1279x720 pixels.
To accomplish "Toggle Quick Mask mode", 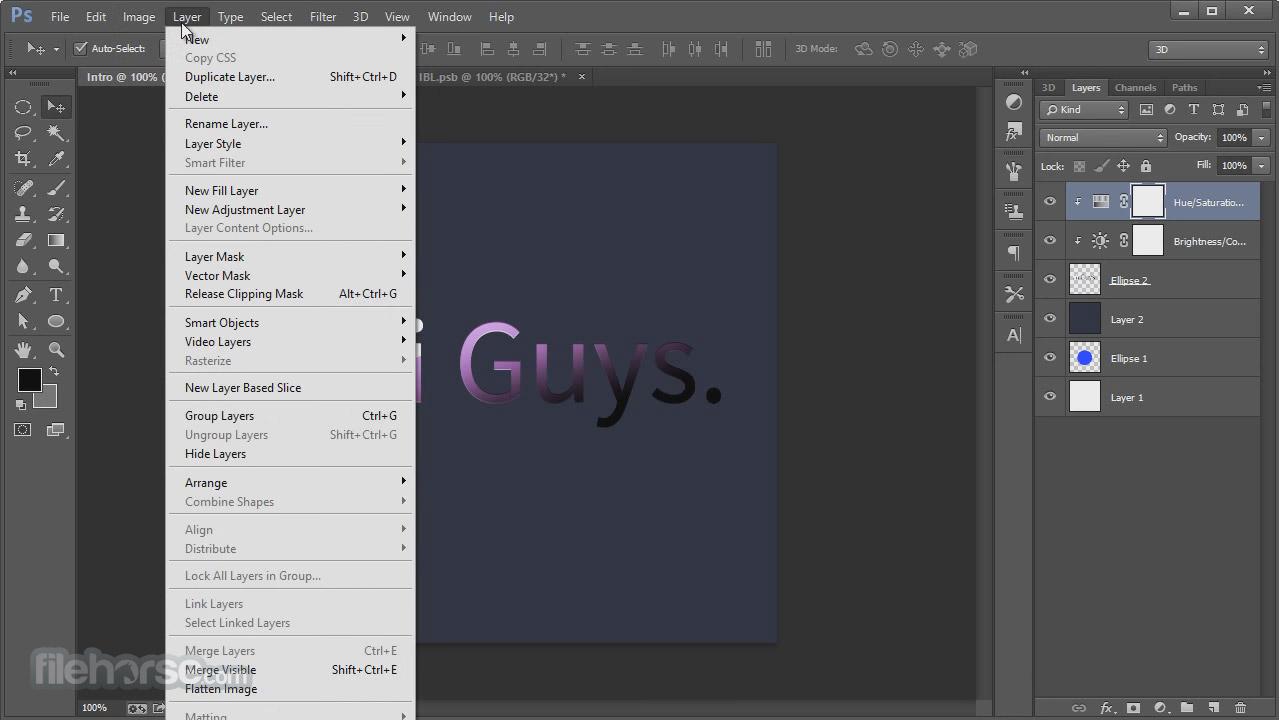I will point(23,430).
